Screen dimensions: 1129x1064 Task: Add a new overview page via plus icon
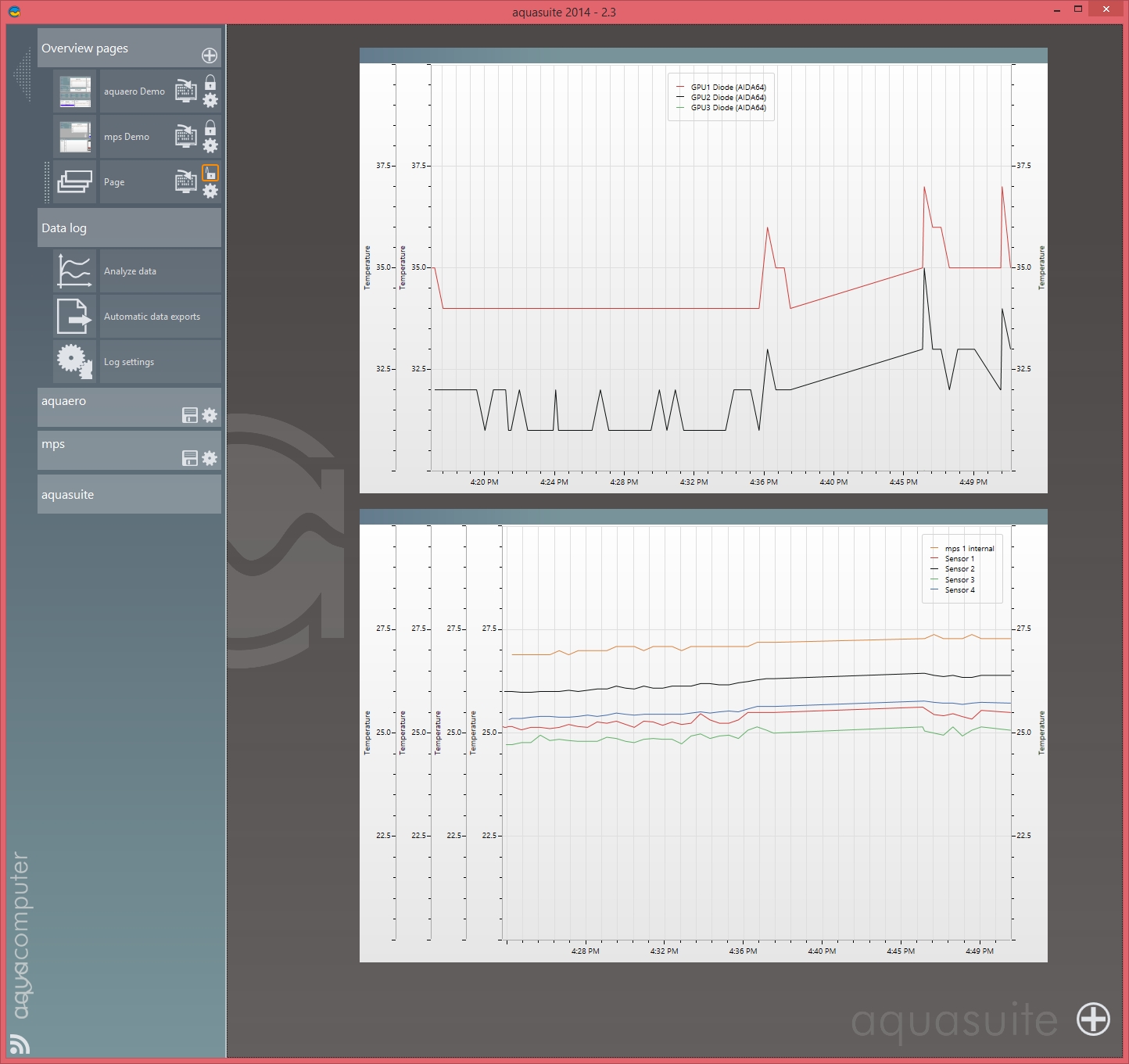[x=210, y=56]
